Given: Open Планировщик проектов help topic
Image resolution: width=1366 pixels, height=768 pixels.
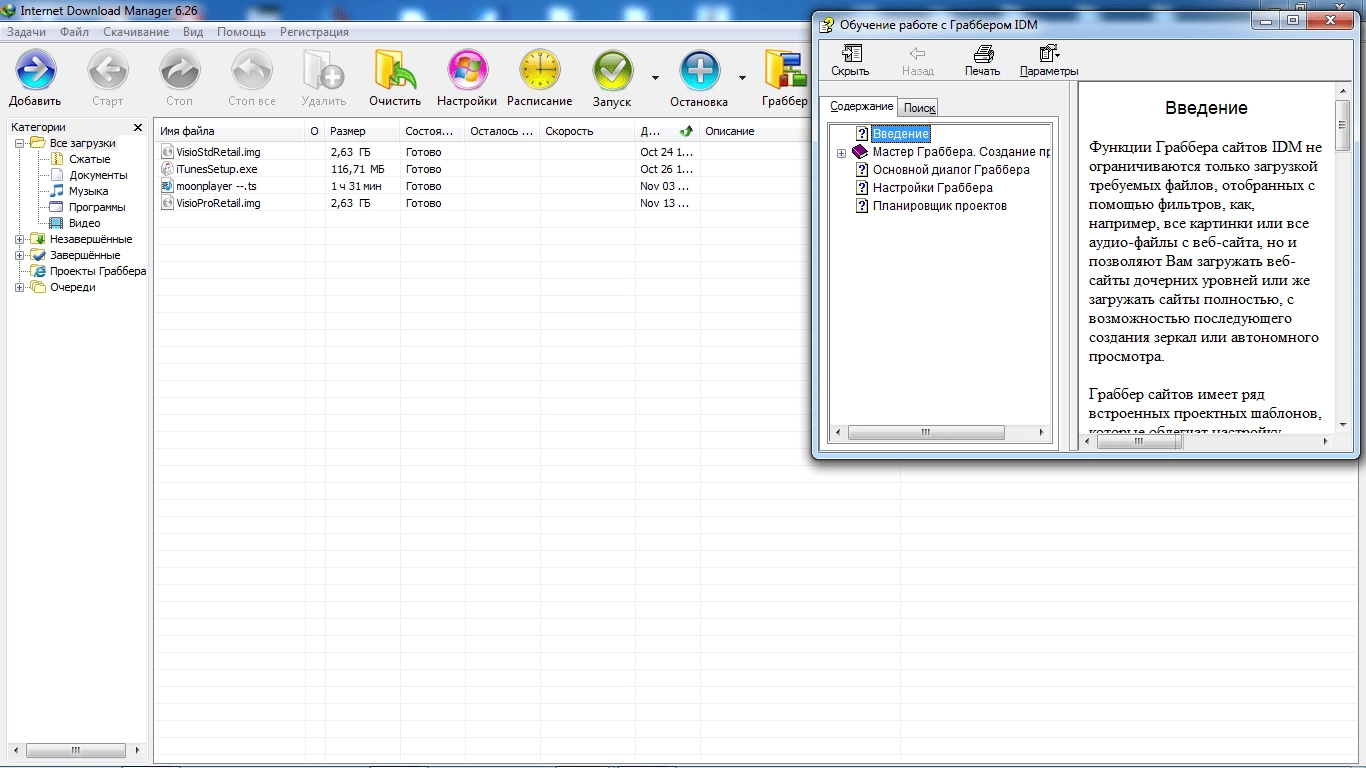Looking at the screenshot, I should 939,206.
